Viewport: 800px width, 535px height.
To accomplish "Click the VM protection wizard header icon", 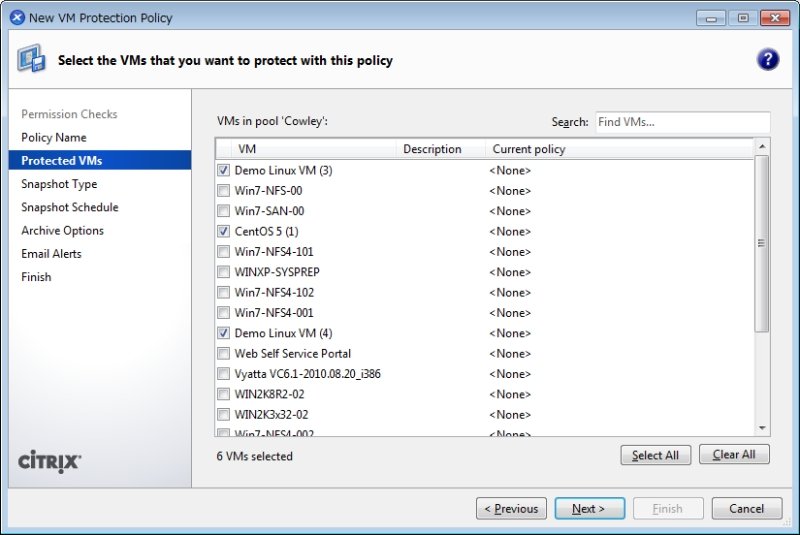I will pos(31,58).
